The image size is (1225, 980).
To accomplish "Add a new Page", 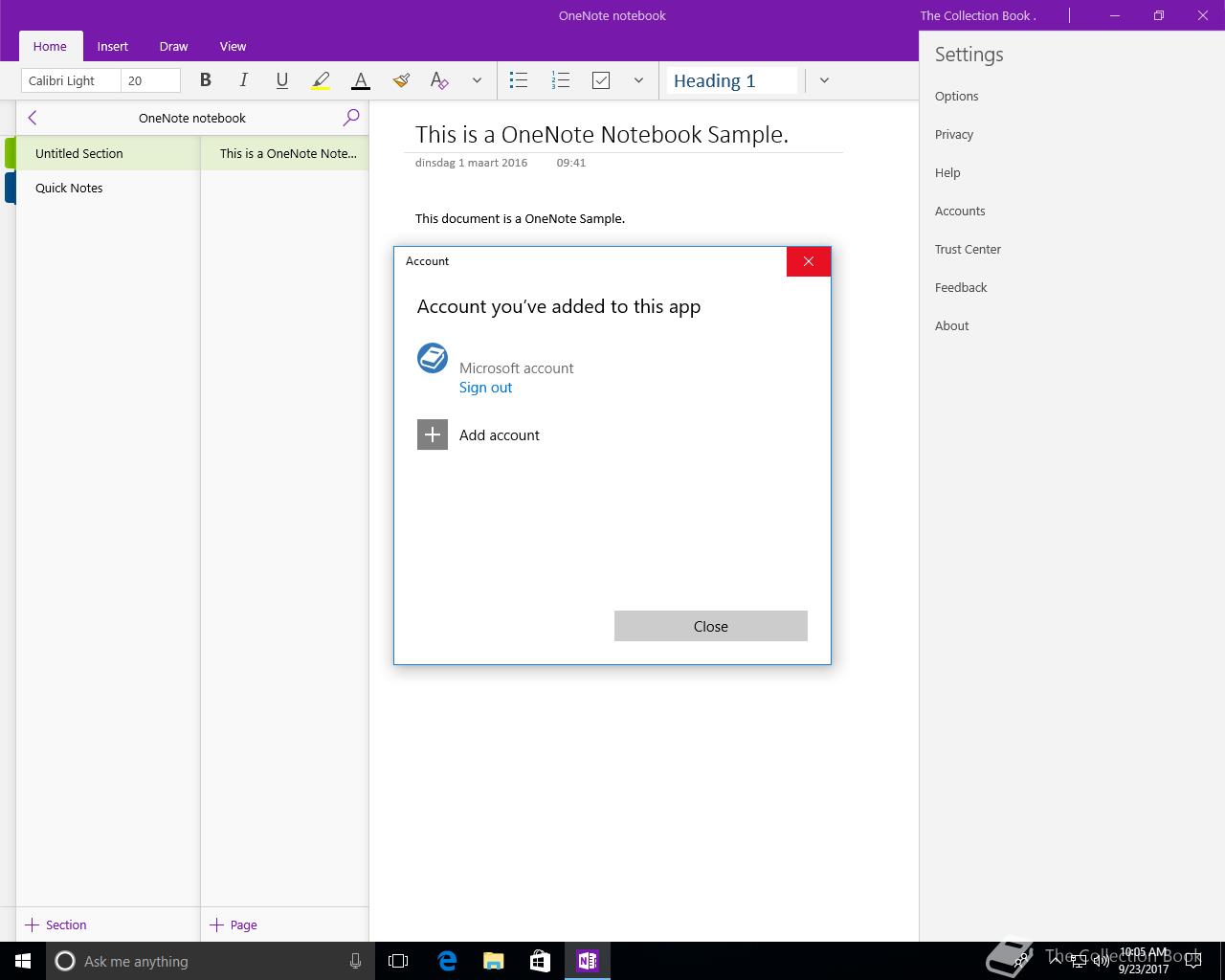I will [x=234, y=924].
